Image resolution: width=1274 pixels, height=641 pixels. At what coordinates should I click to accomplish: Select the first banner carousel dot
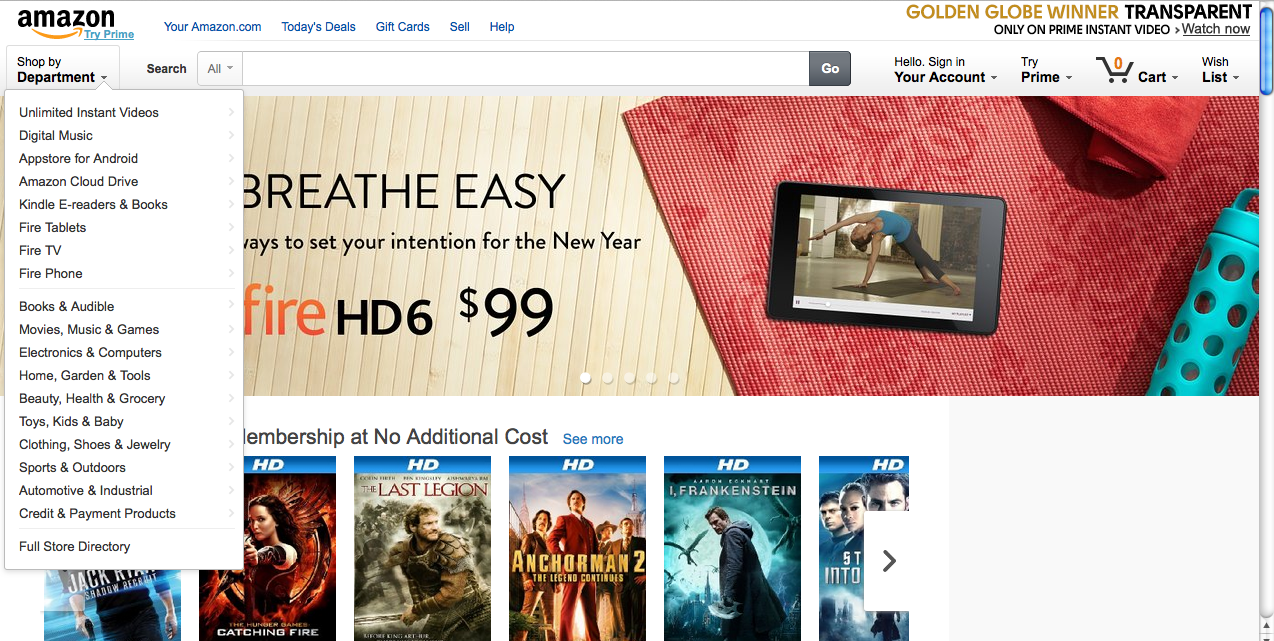point(585,378)
